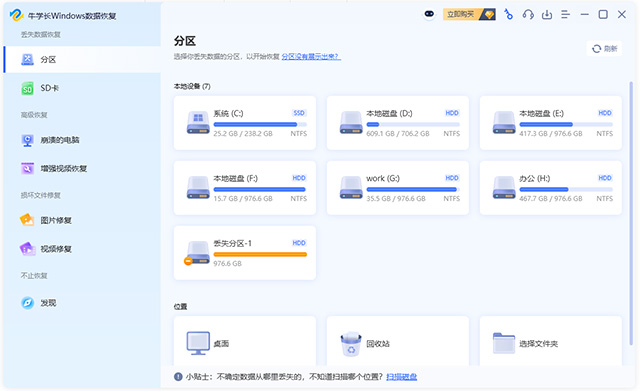
Task: Click the green SD card icon
Action: 27,88
